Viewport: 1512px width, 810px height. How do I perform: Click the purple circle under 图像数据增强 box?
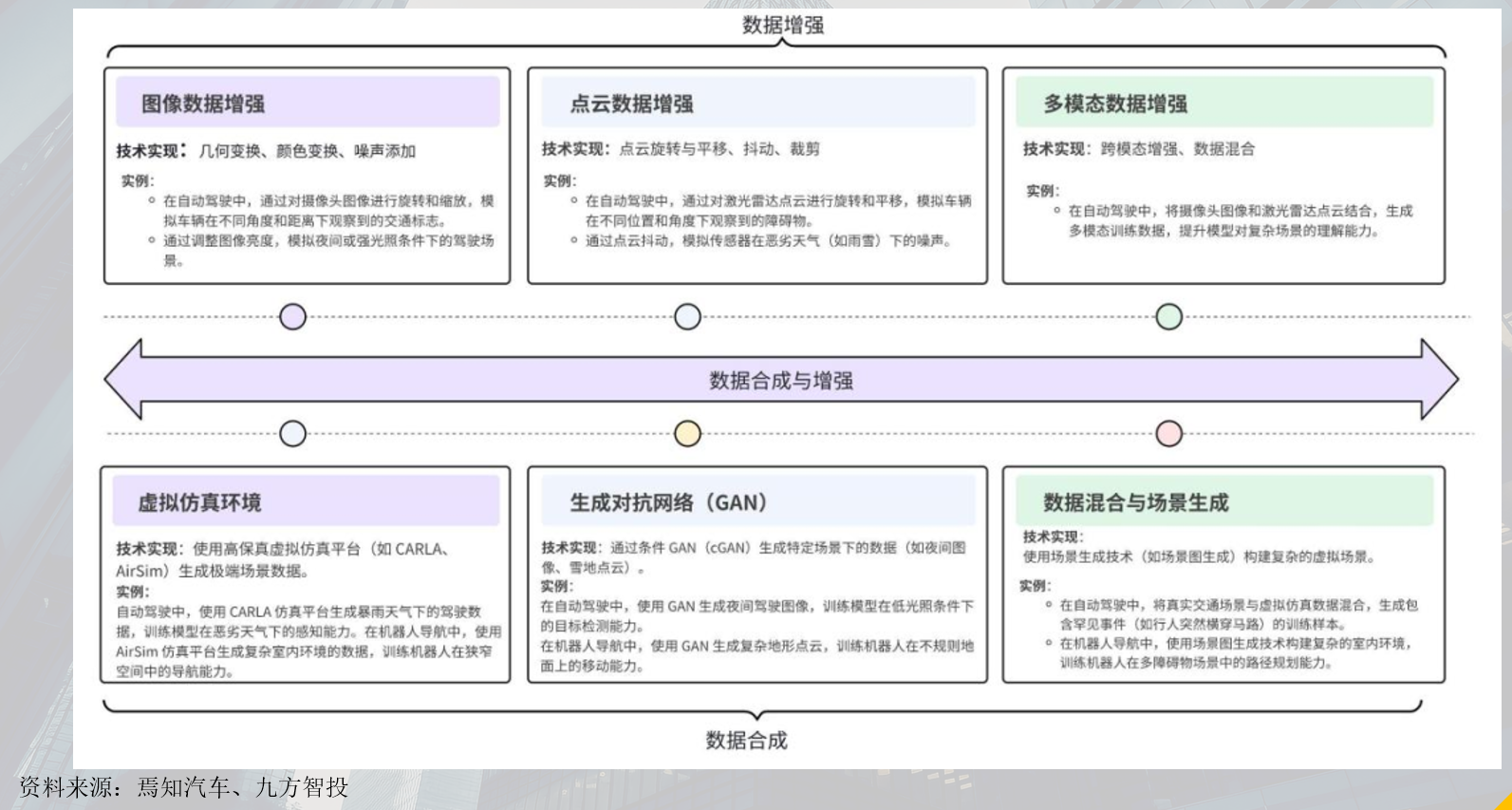pyautogui.click(x=293, y=317)
